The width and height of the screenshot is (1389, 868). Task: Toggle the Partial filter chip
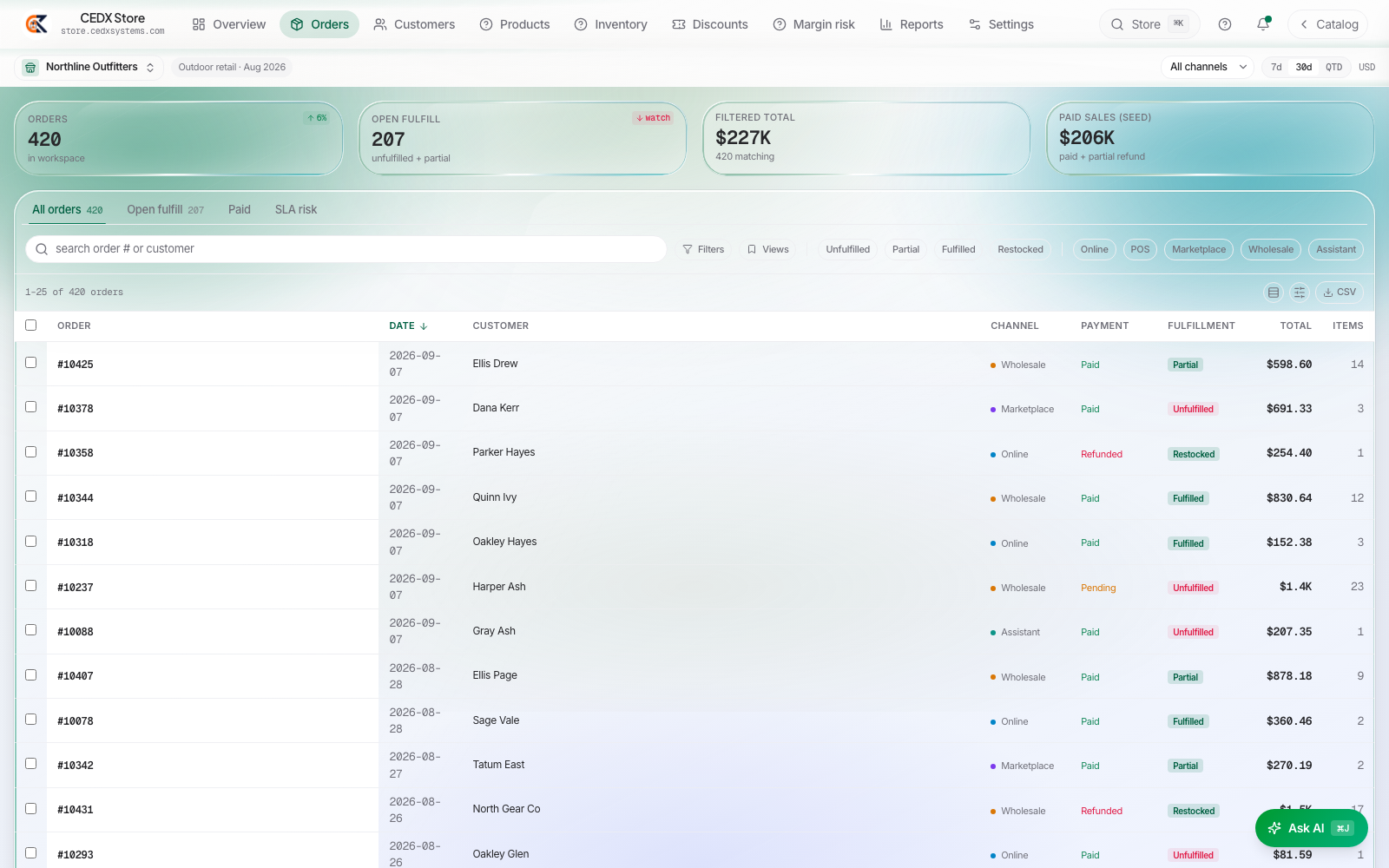click(x=905, y=249)
